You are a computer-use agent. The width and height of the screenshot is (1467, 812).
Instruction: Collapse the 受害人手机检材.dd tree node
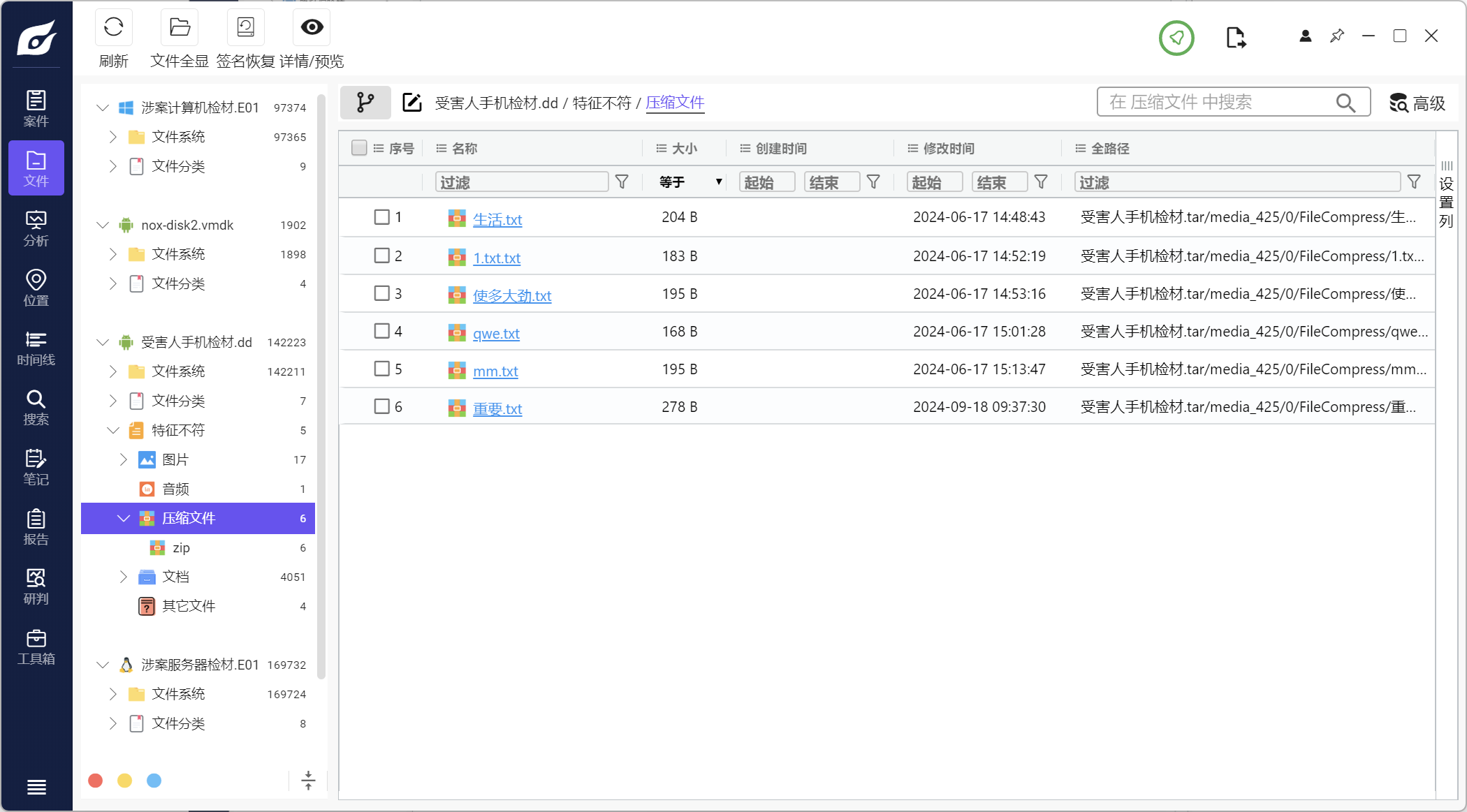click(x=103, y=342)
